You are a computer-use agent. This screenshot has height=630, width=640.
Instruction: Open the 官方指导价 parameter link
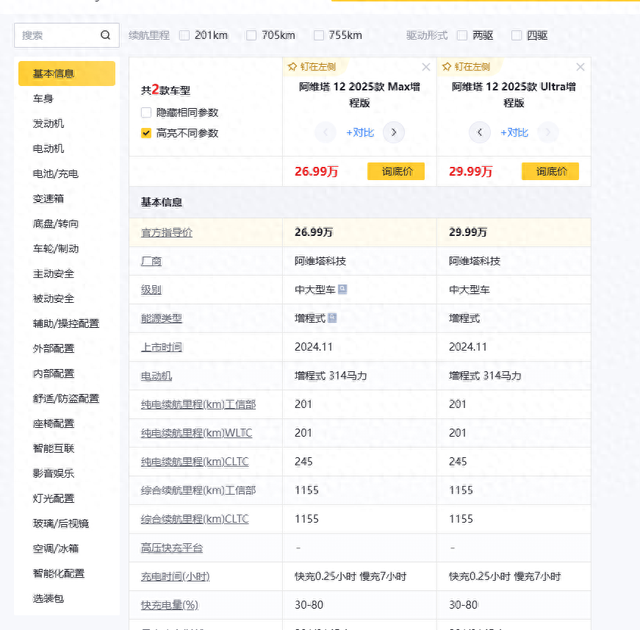[167, 233]
